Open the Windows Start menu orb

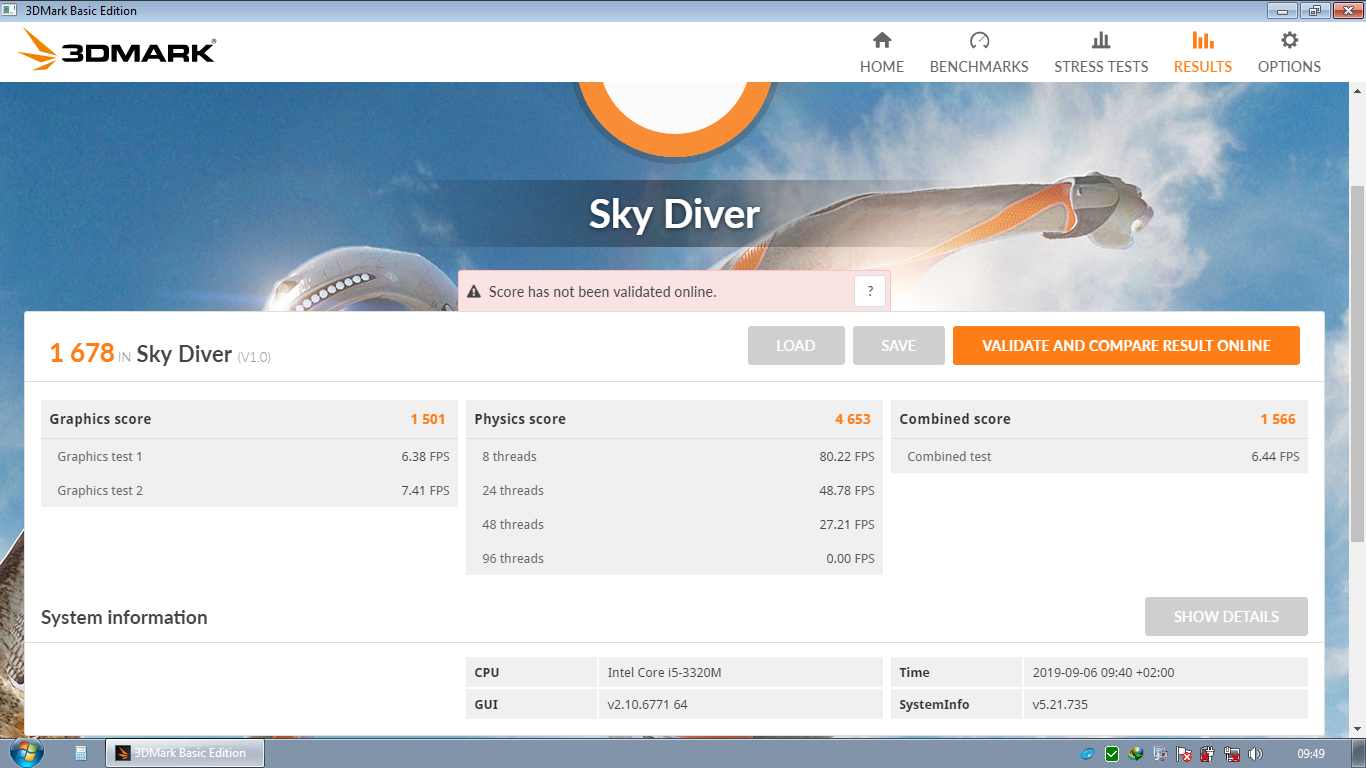click(26, 752)
